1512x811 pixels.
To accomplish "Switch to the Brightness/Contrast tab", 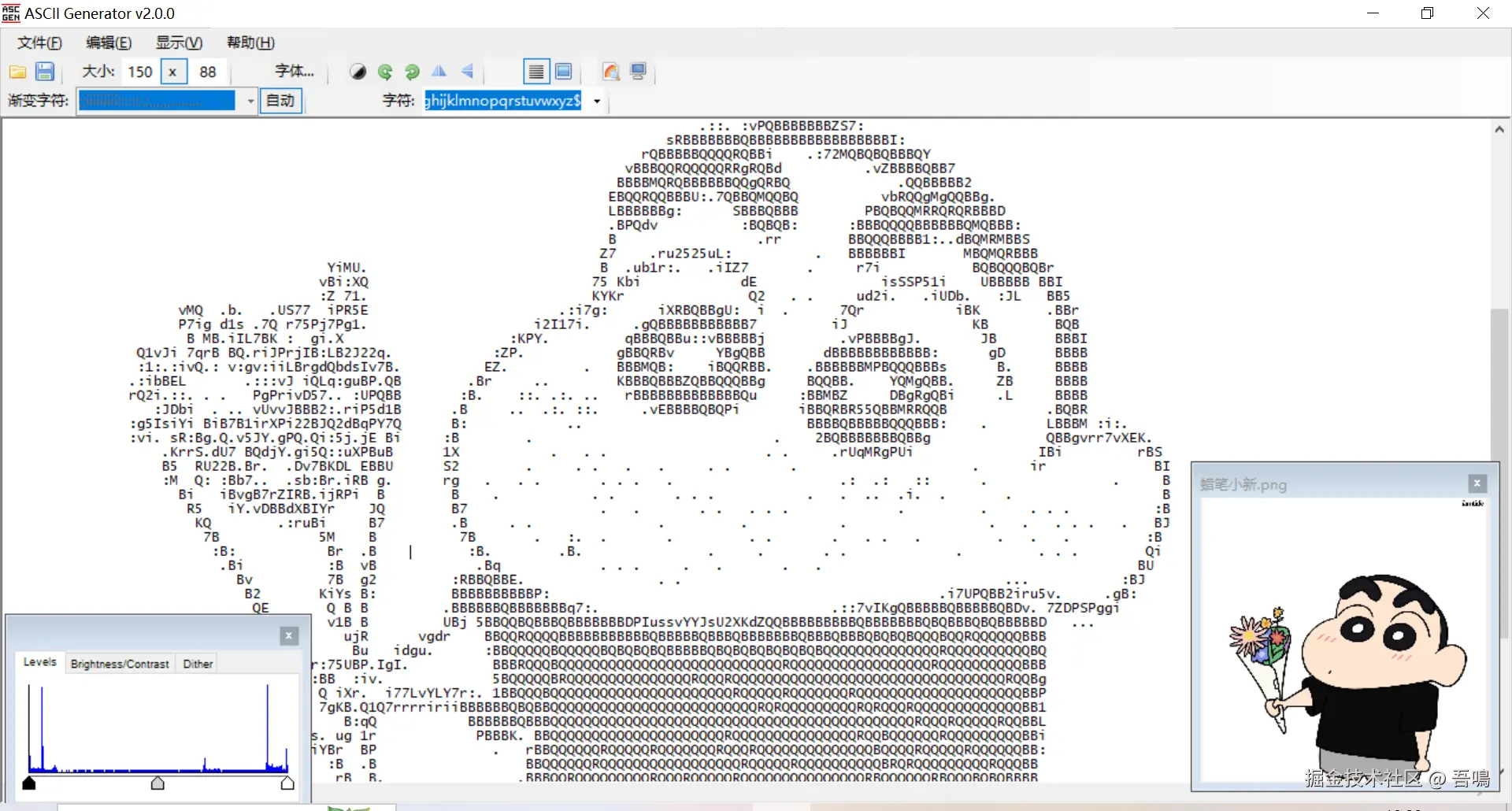I will click(120, 665).
